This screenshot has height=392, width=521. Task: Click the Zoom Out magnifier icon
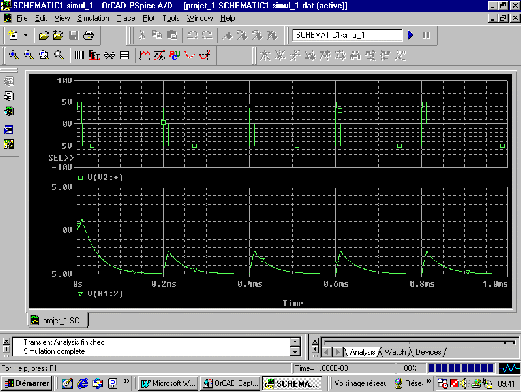tap(29, 55)
